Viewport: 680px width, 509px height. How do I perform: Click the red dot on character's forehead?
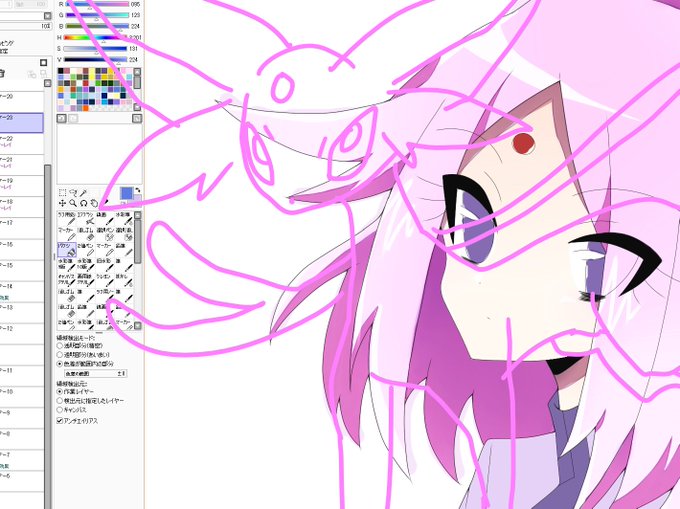pos(523,143)
